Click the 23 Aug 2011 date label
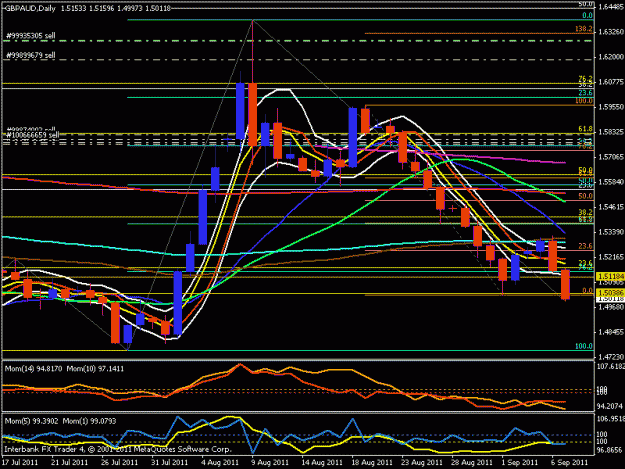 click(422, 462)
